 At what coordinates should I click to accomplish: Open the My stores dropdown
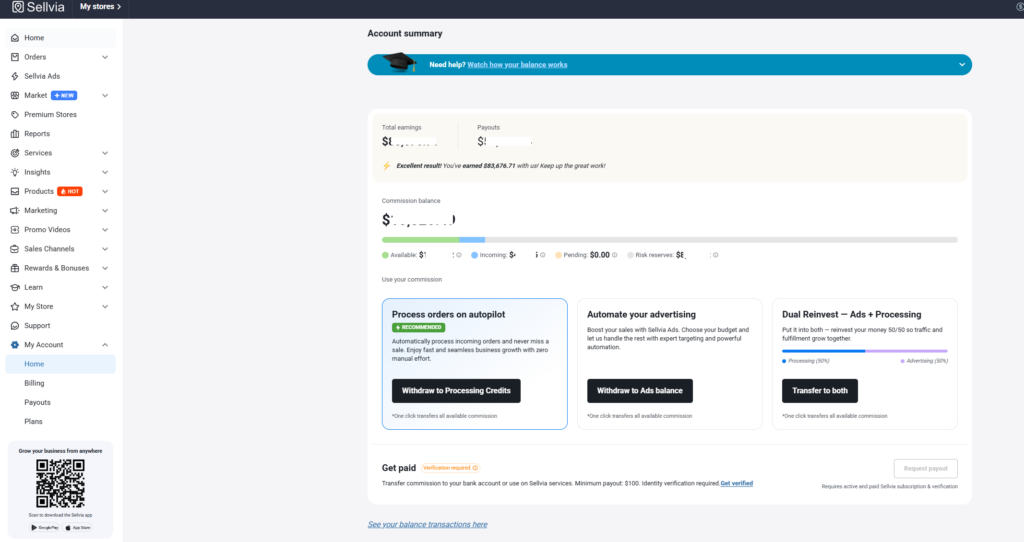click(x=100, y=7)
